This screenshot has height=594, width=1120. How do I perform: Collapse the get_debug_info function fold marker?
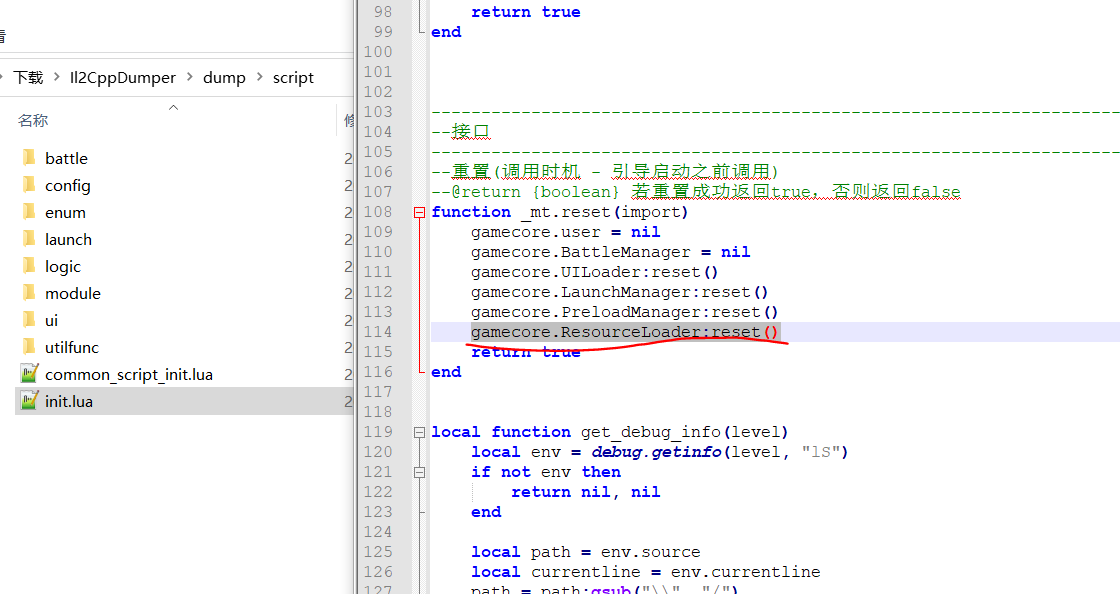click(x=419, y=432)
